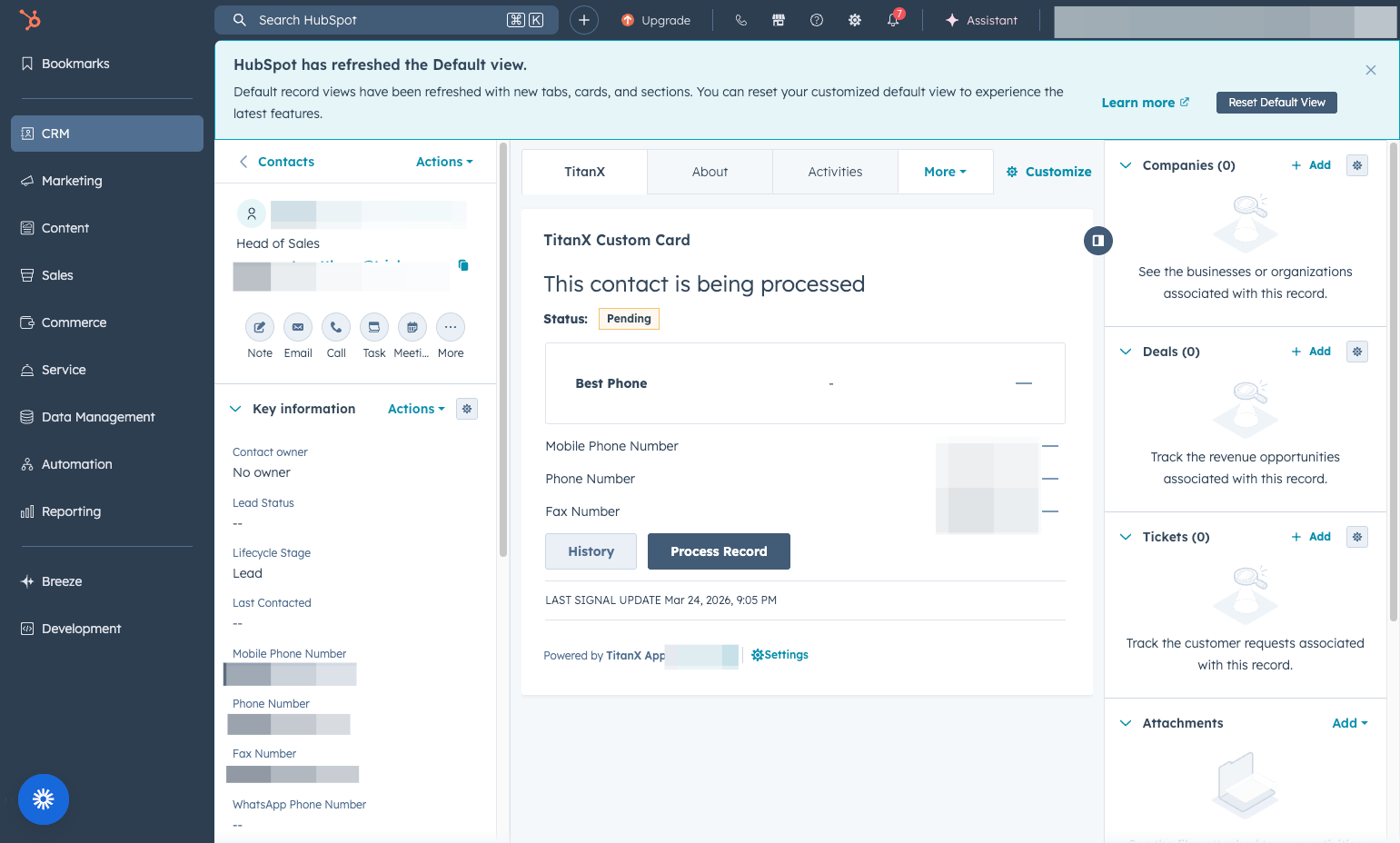Open the contact Actions dropdown near Contacts

click(444, 162)
